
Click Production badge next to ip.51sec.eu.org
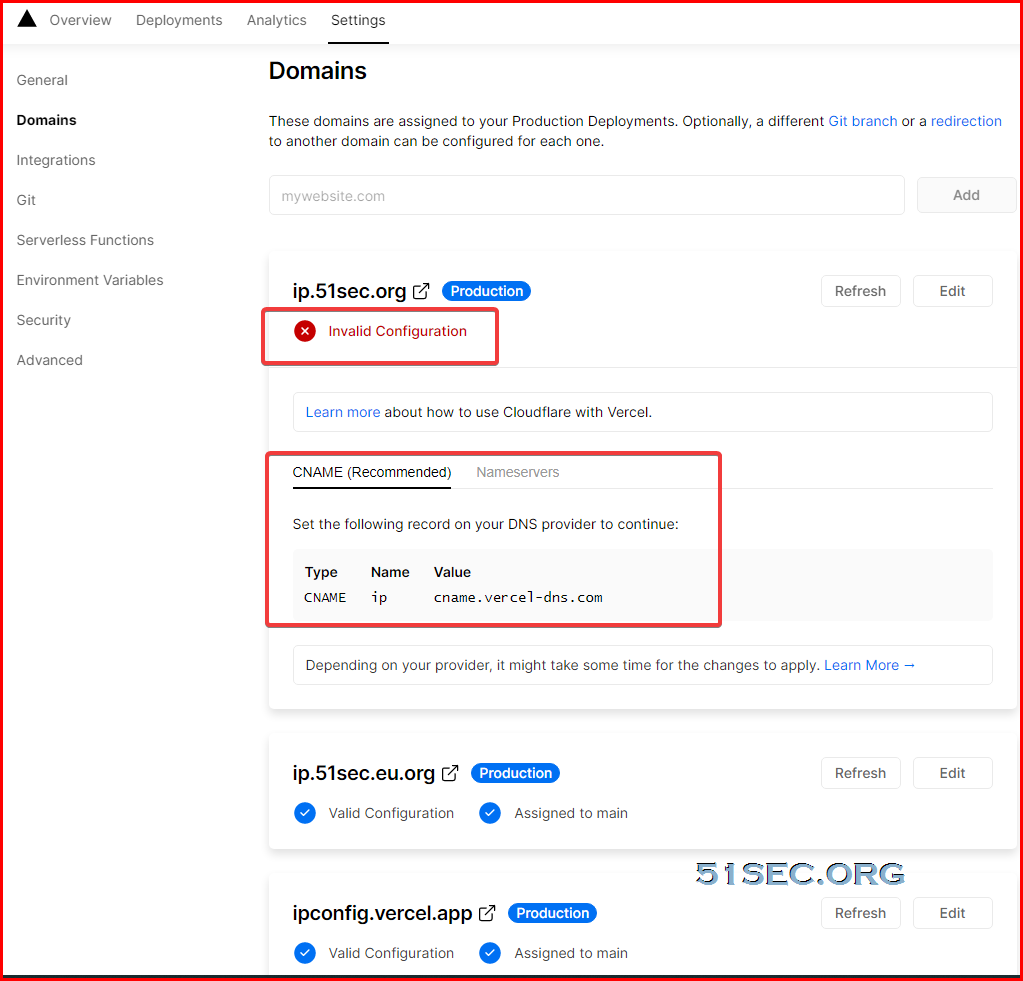point(515,773)
